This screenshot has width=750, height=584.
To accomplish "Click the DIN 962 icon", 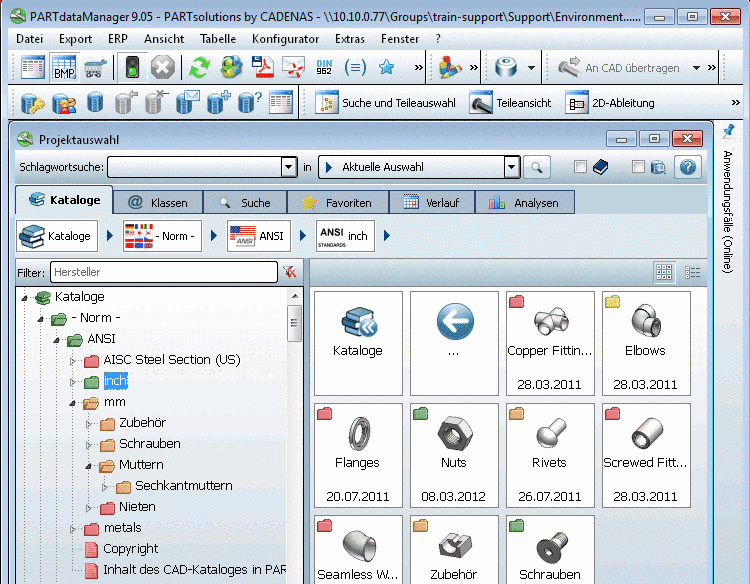I will coord(324,67).
